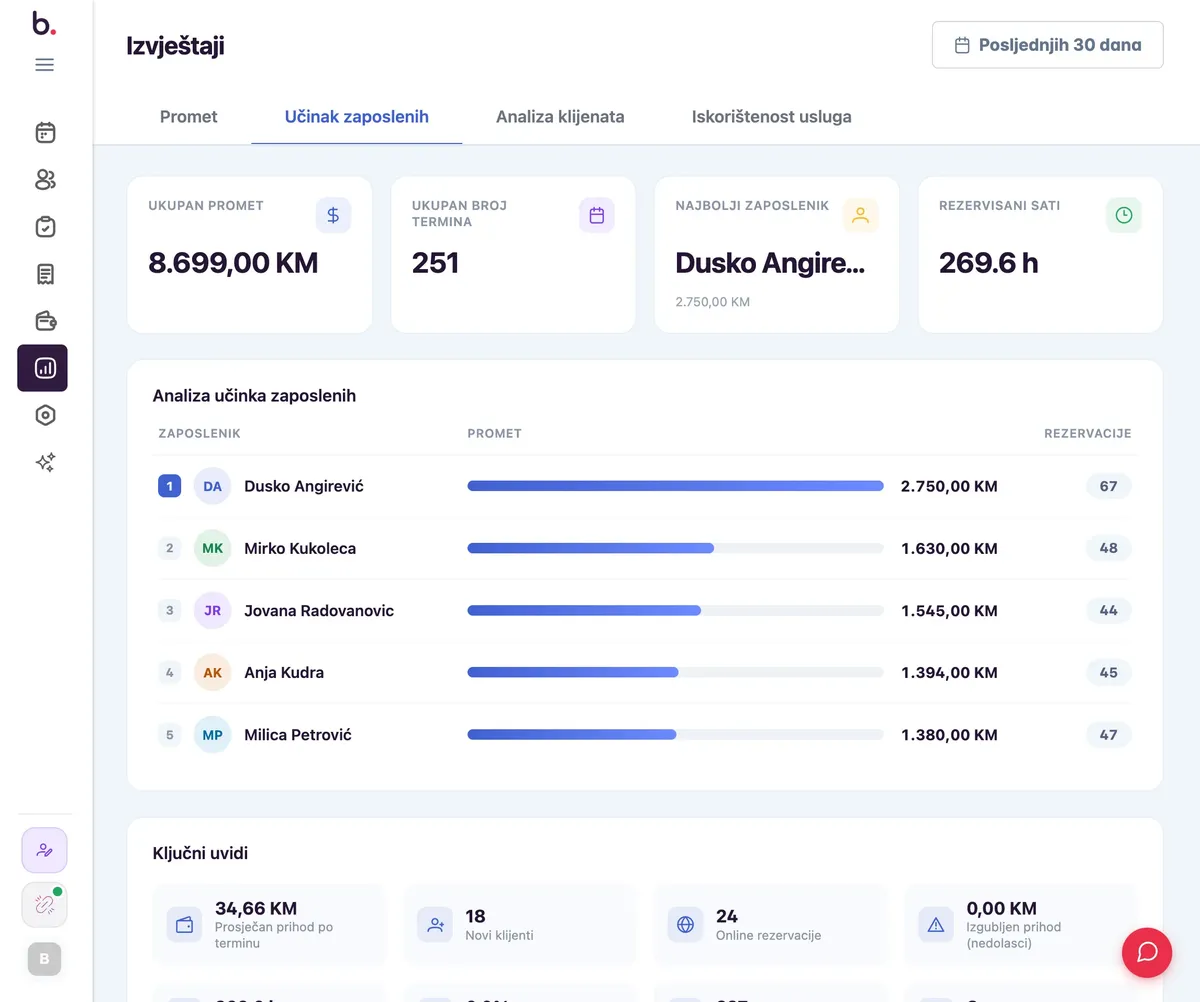
Task: Click the wallet icon beside 34,66 KM
Action: [185, 925]
